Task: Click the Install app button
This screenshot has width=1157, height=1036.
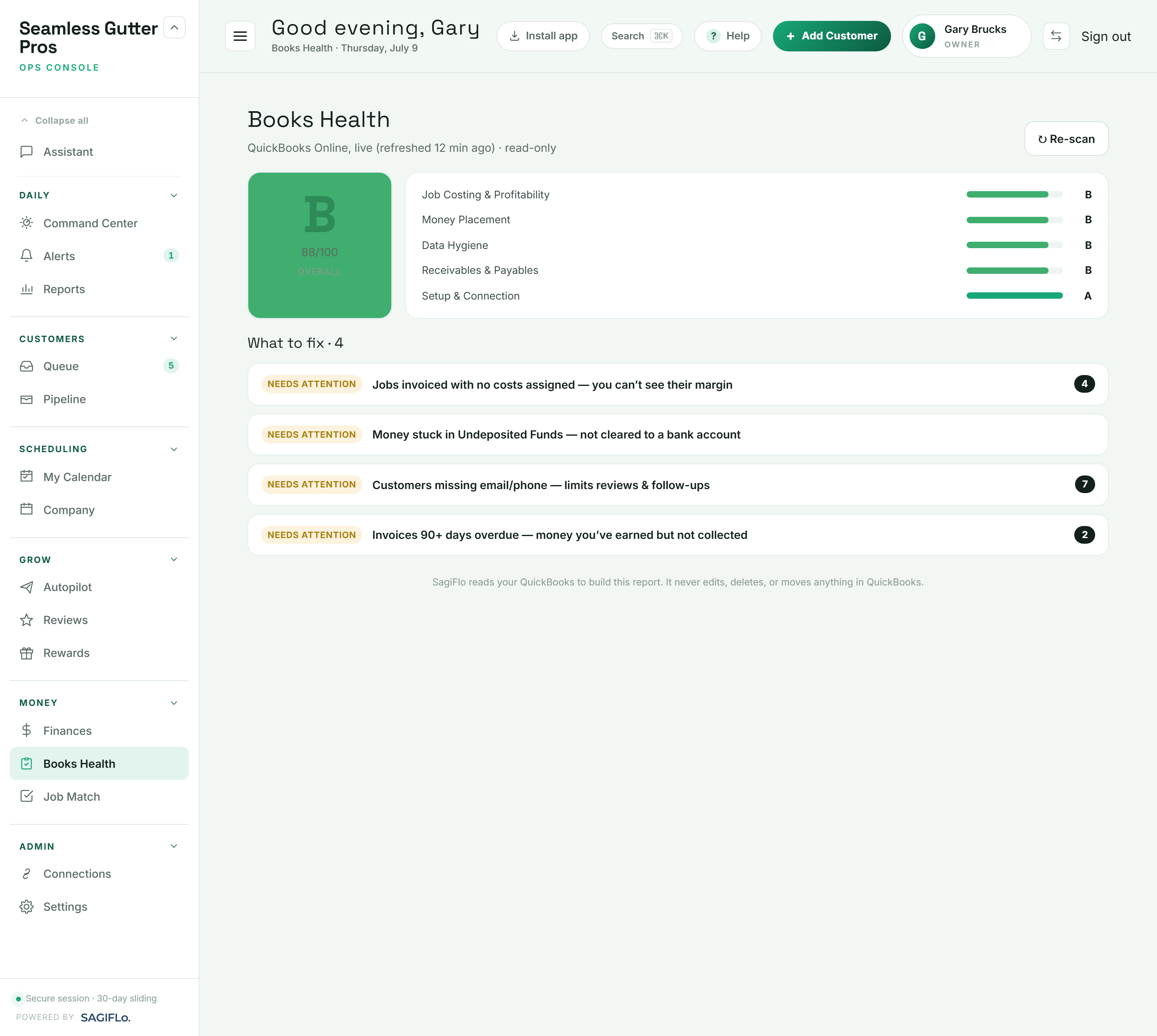Action: 543,36
